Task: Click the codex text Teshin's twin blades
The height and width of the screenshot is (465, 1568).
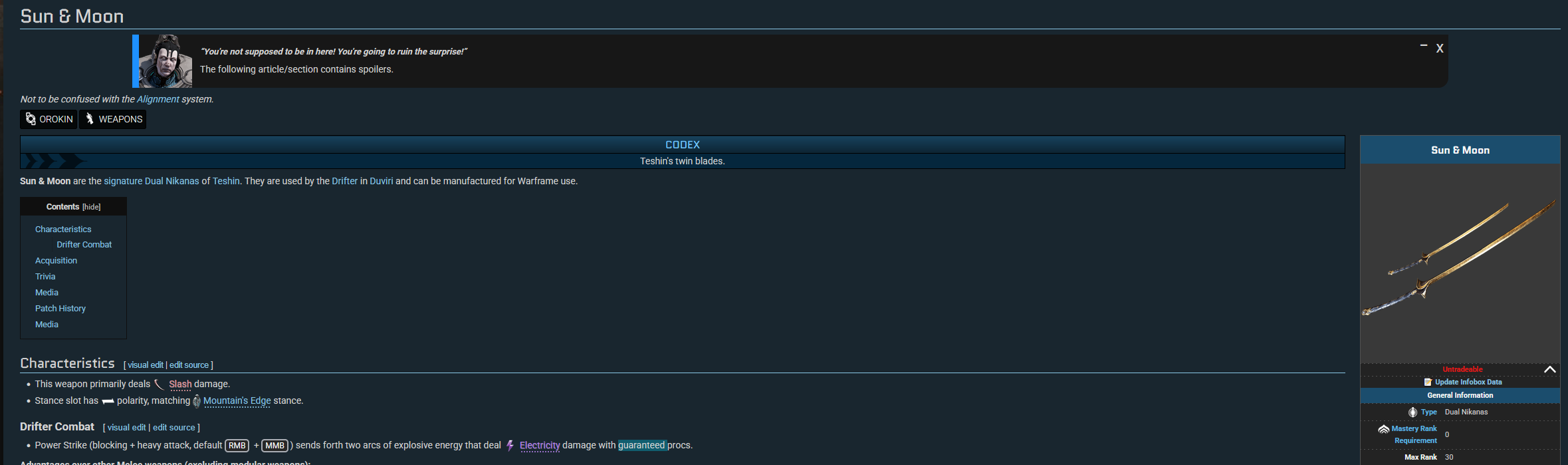Action: (x=683, y=161)
